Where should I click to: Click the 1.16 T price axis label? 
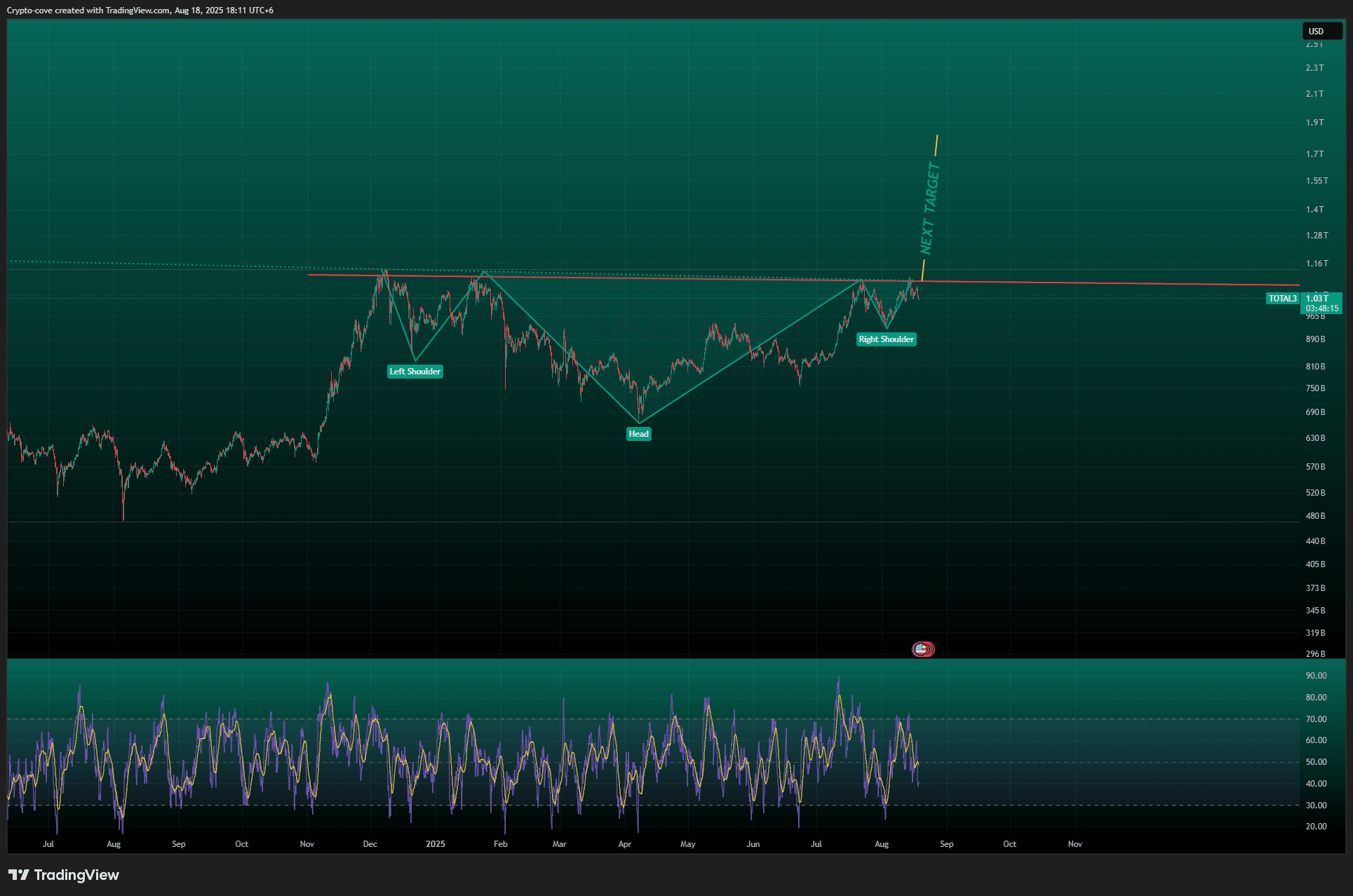[1317, 264]
